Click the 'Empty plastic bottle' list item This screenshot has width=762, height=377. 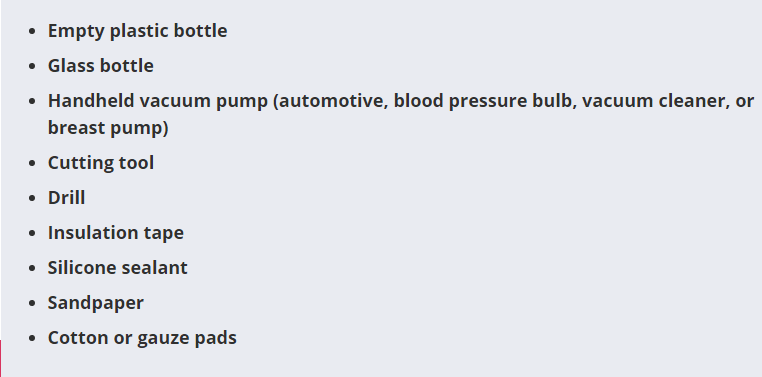pos(138,31)
